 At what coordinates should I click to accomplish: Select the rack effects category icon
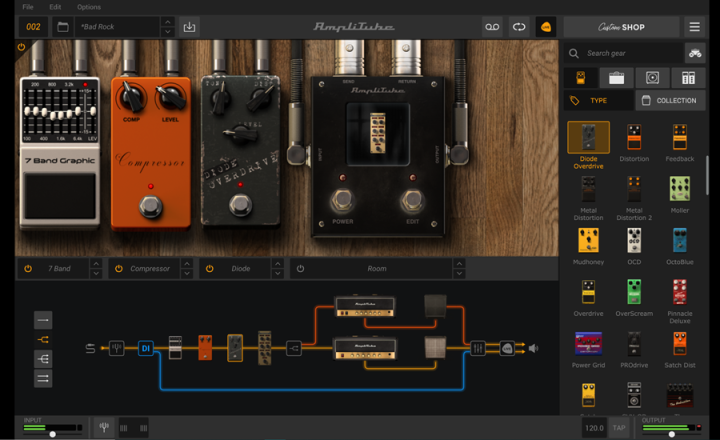[688, 78]
